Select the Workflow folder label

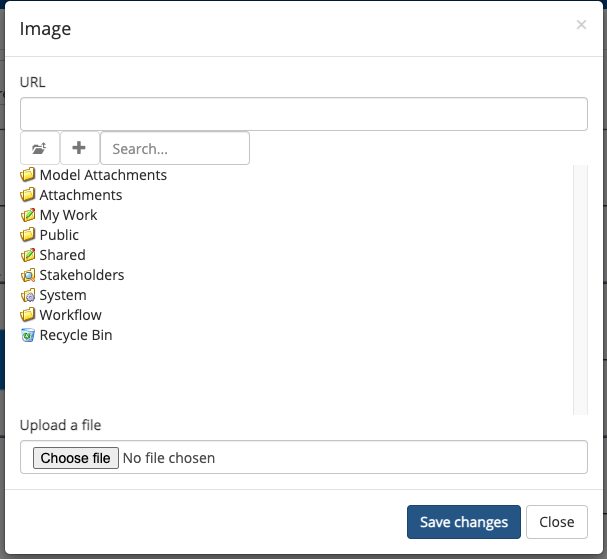coord(70,315)
